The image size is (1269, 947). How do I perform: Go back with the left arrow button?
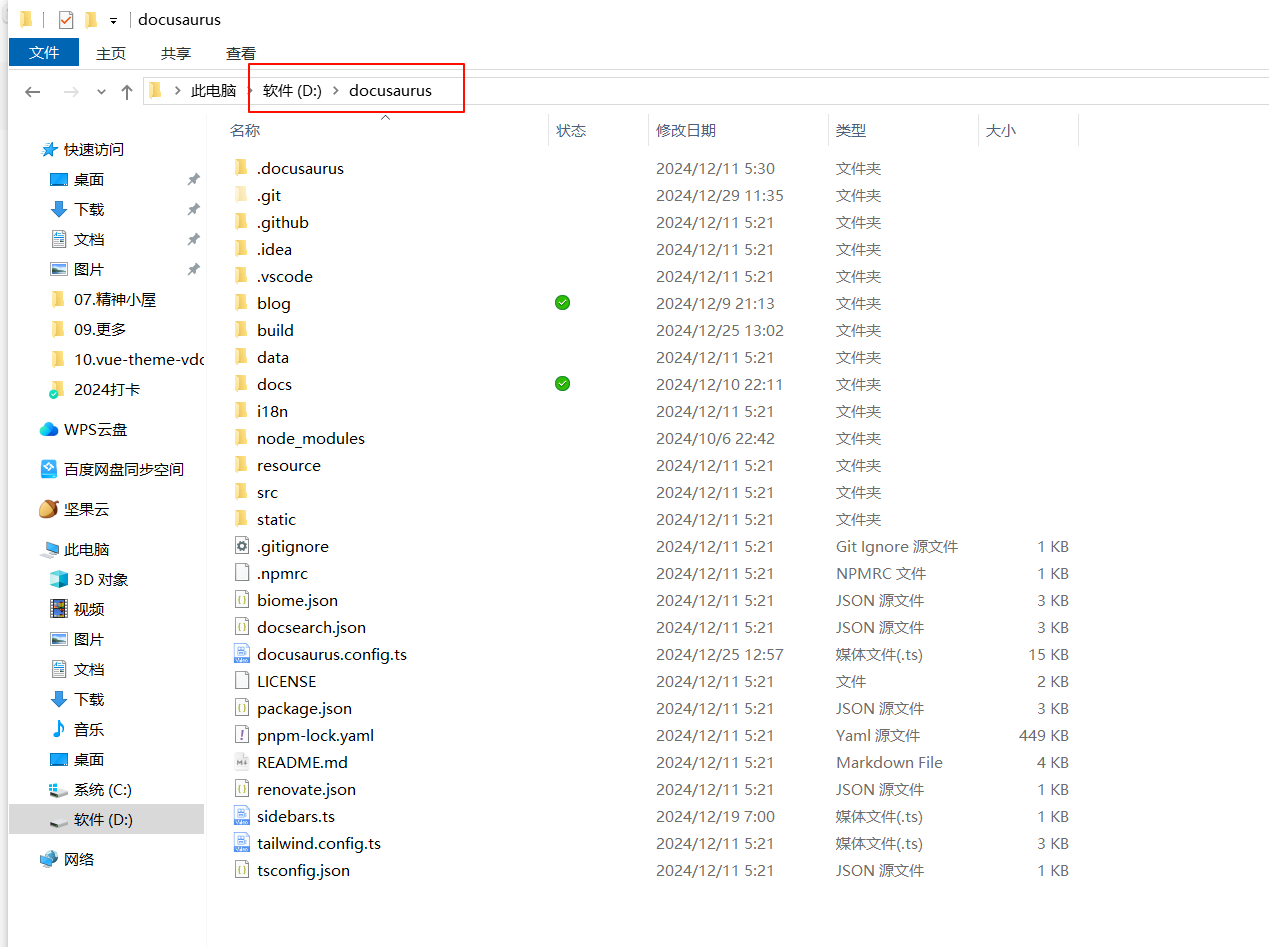[33, 91]
